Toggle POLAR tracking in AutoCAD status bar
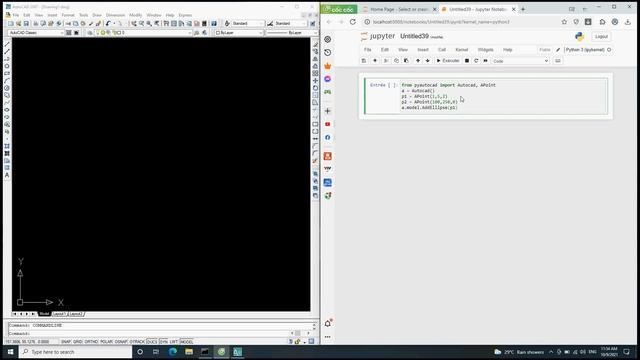This screenshot has width=640, height=360. (x=106, y=342)
